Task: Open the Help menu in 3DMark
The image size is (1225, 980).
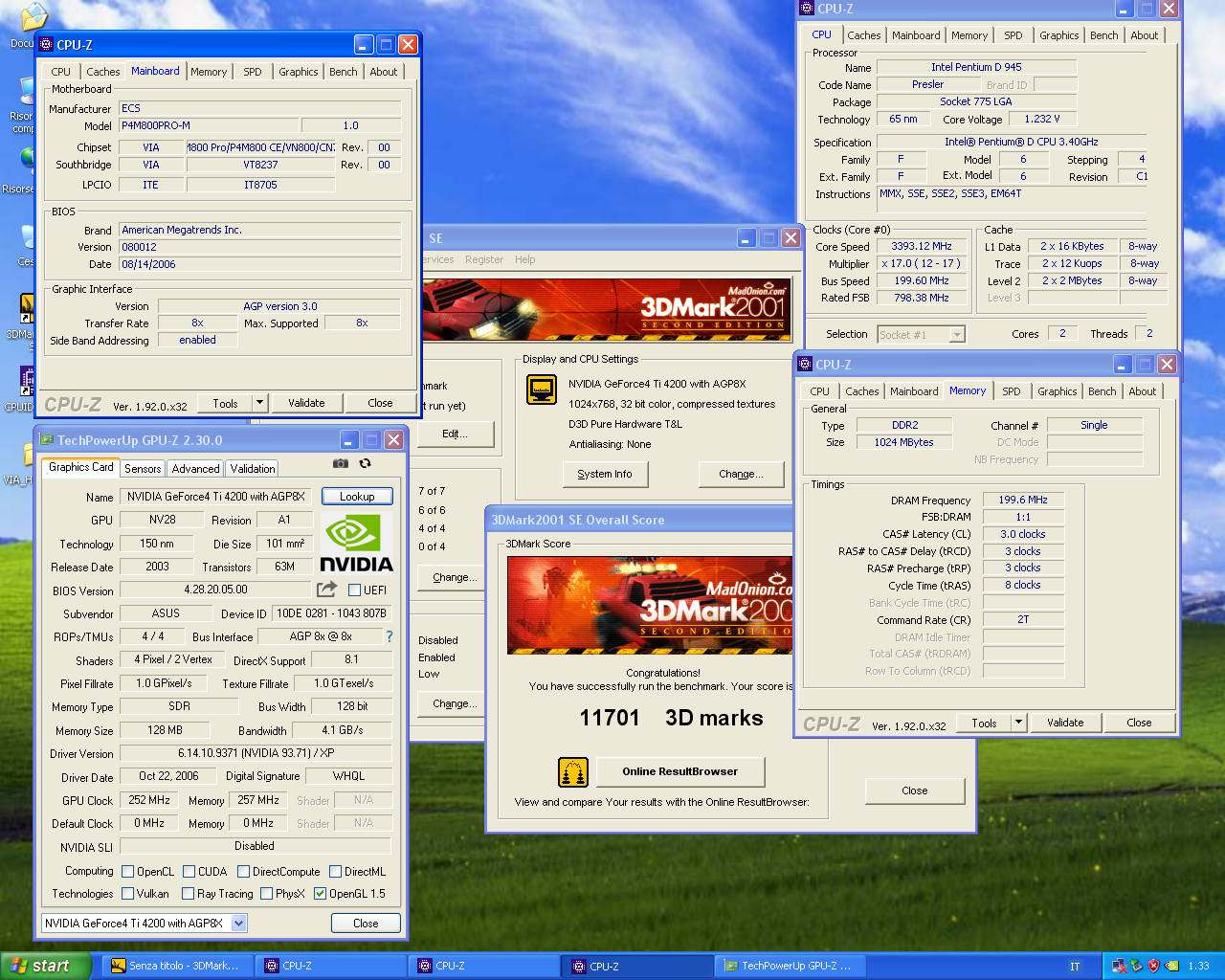Action: [x=524, y=259]
